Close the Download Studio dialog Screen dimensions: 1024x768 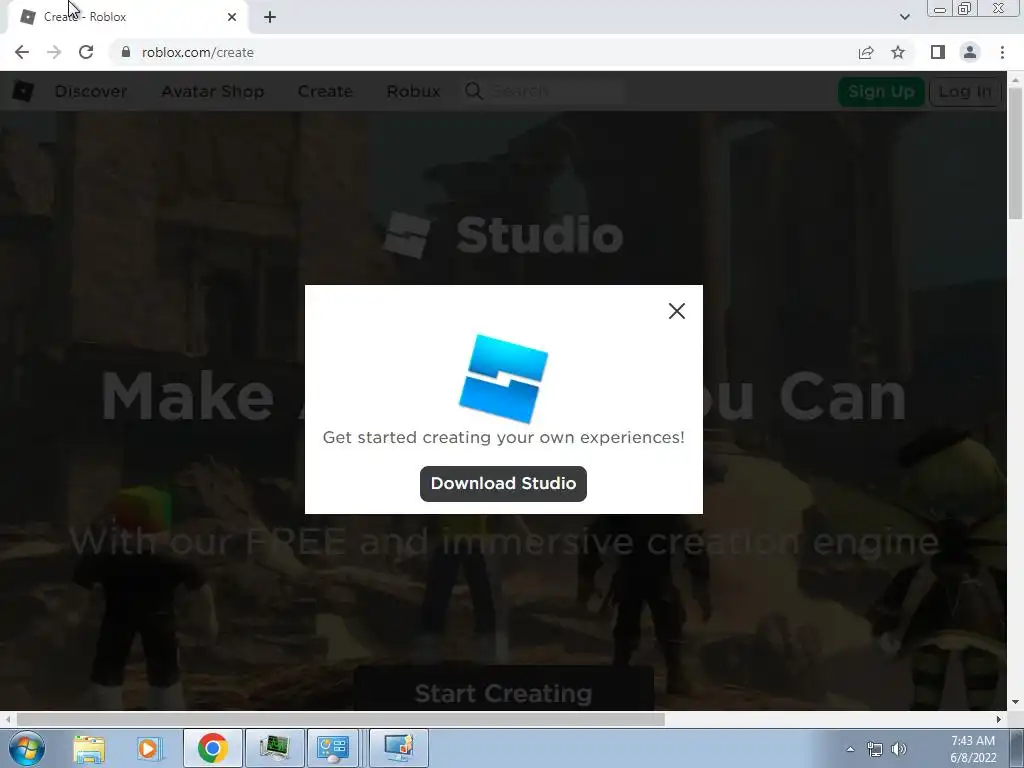click(x=677, y=311)
